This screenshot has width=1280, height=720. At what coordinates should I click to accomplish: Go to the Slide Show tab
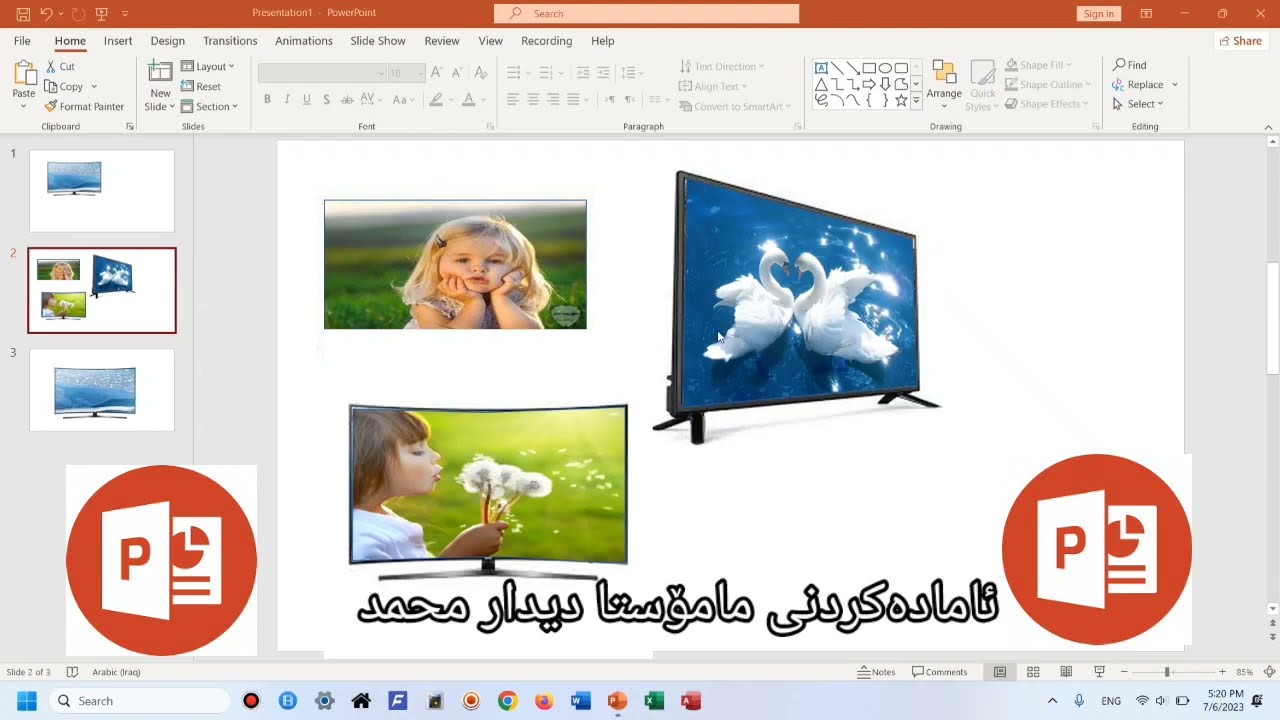click(x=378, y=41)
